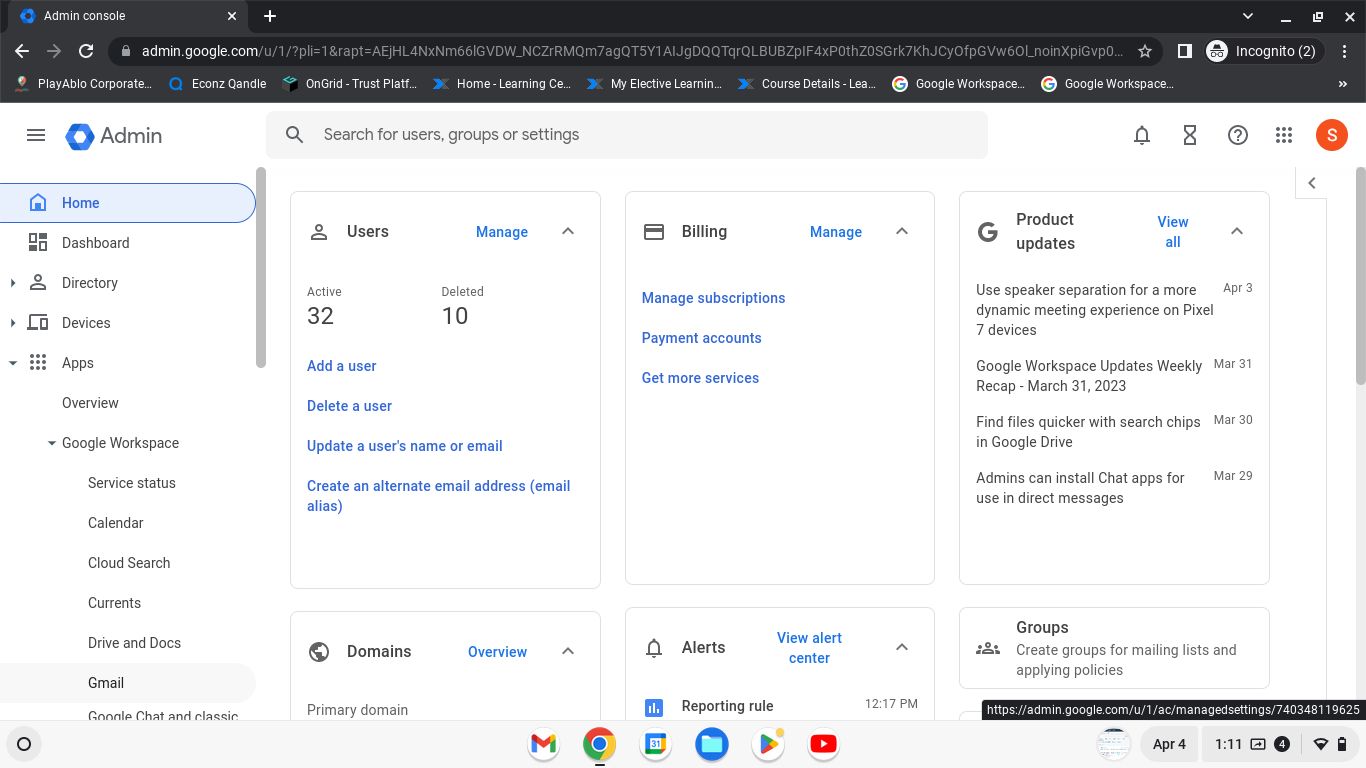
Task: Click Manage in the Users card
Action: 502,232
